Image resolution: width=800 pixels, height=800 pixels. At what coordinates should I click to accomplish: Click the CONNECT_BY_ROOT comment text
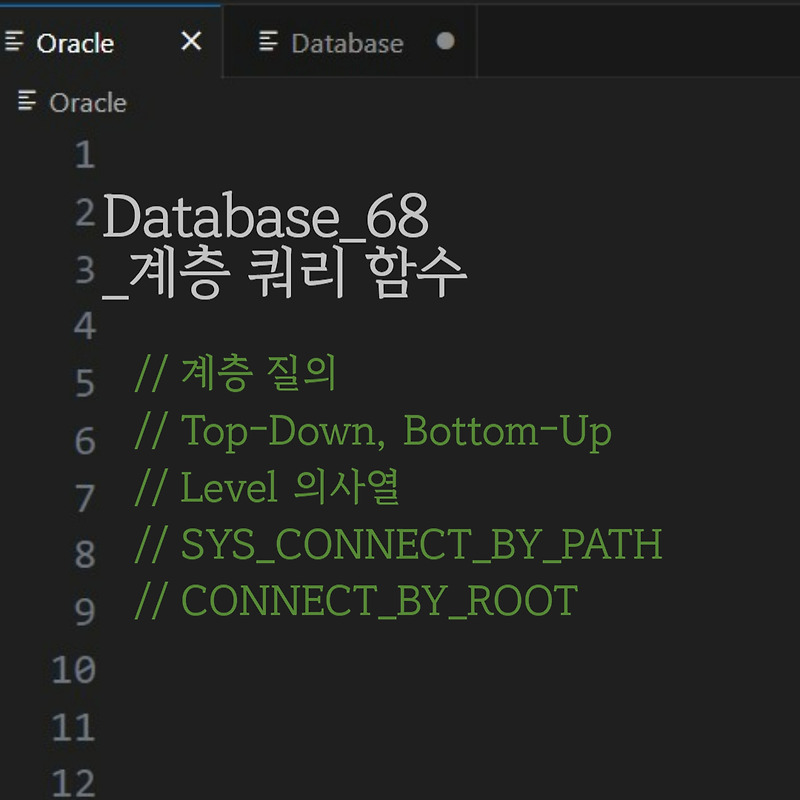[355, 601]
